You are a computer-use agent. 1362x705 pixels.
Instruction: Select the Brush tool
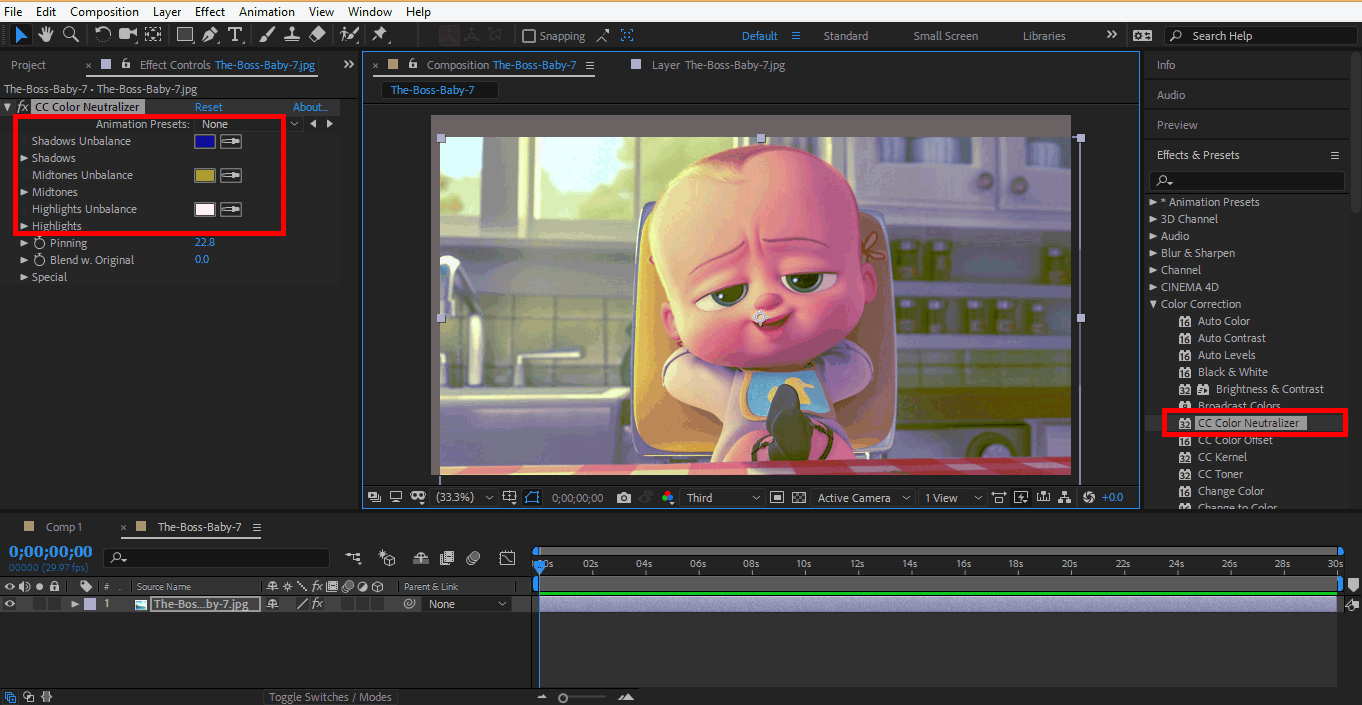(x=267, y=35)
